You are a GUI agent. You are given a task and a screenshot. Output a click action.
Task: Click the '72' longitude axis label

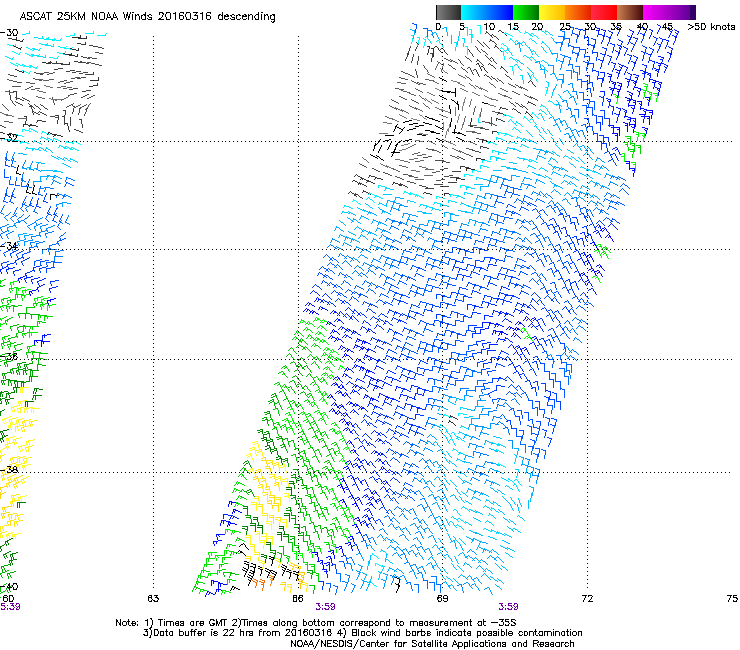click(587, 599)
